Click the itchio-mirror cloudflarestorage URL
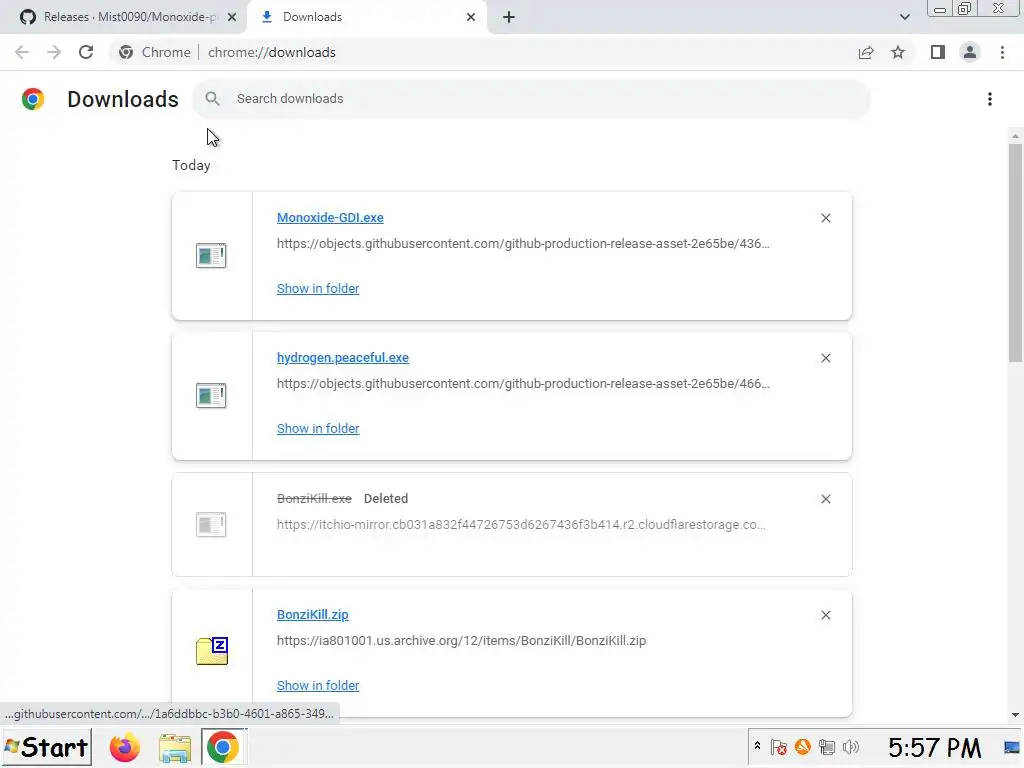1024x768 pixels. click(x=521, y=524)
